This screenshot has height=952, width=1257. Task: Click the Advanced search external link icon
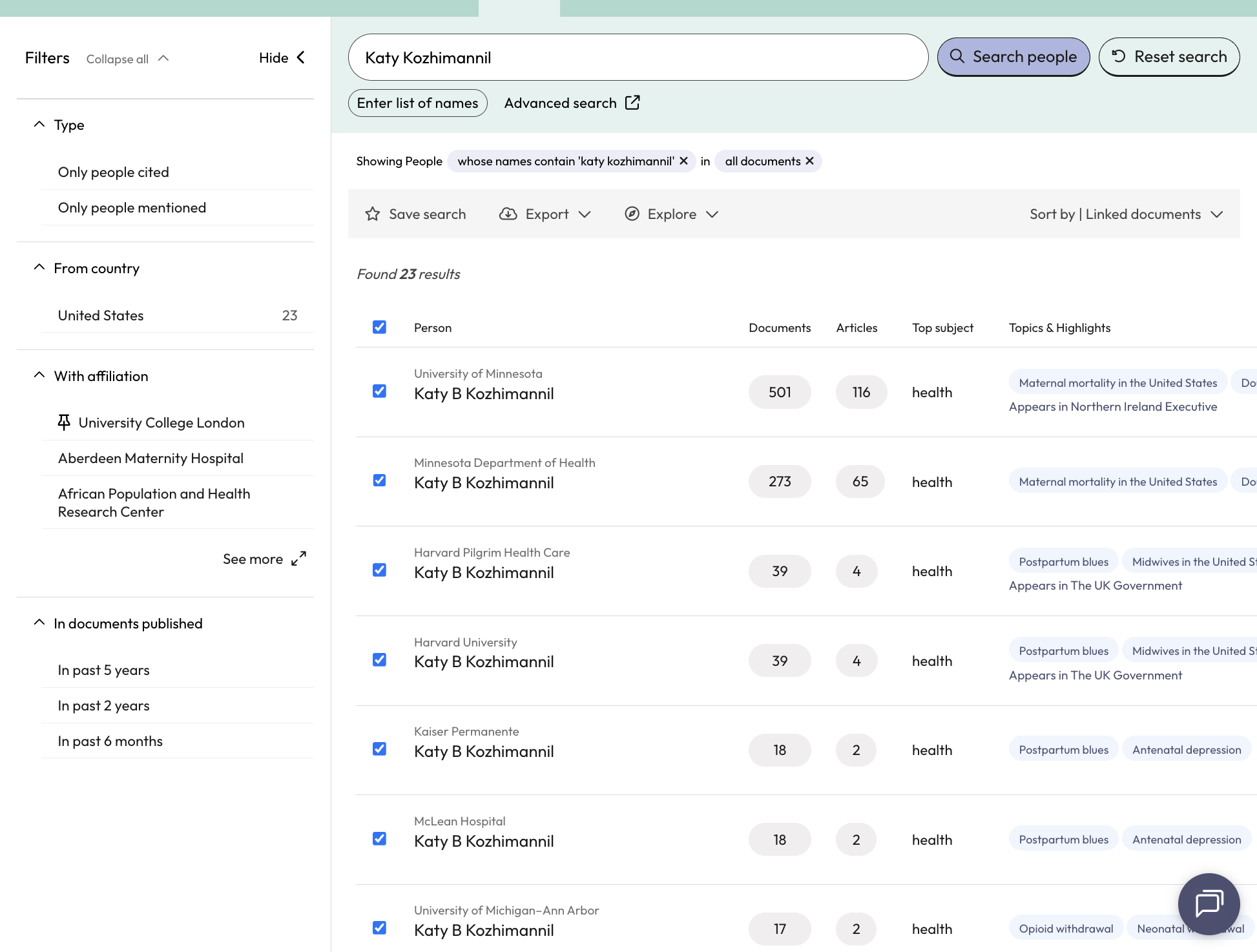coord(632,103)
